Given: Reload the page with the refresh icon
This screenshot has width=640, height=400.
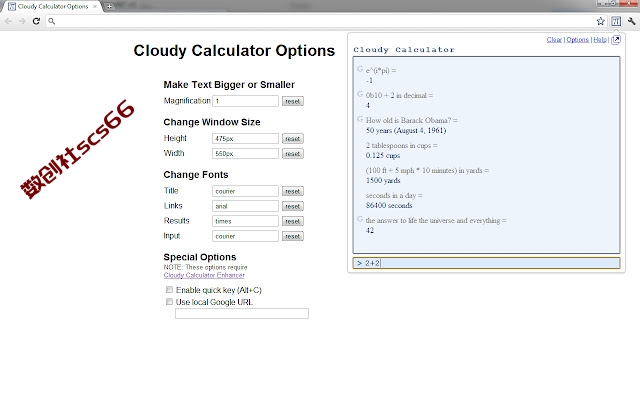Looking at the screenshot, I should click(36, 21).
